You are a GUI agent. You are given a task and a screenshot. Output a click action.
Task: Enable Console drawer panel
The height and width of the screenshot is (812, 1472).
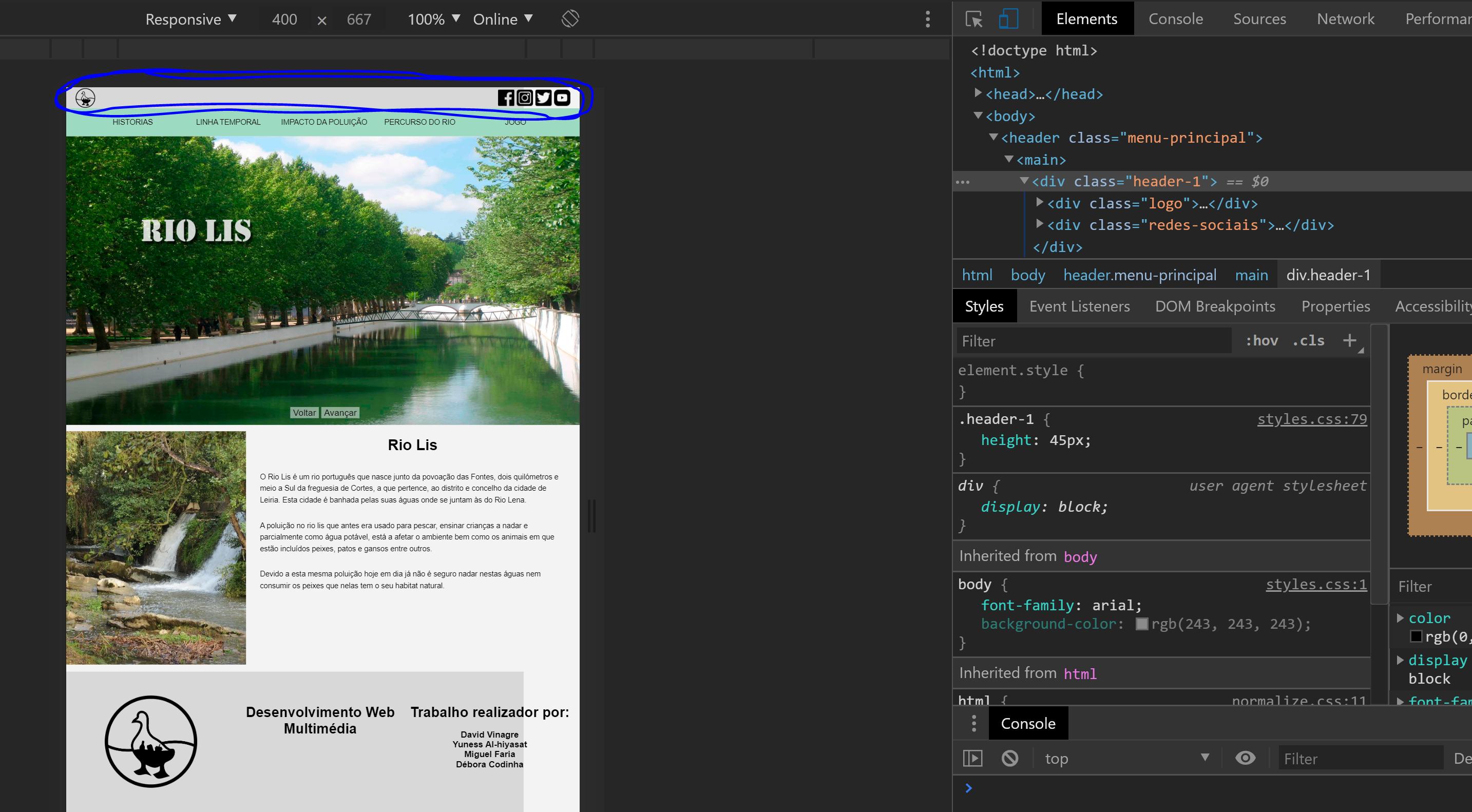1028,722
